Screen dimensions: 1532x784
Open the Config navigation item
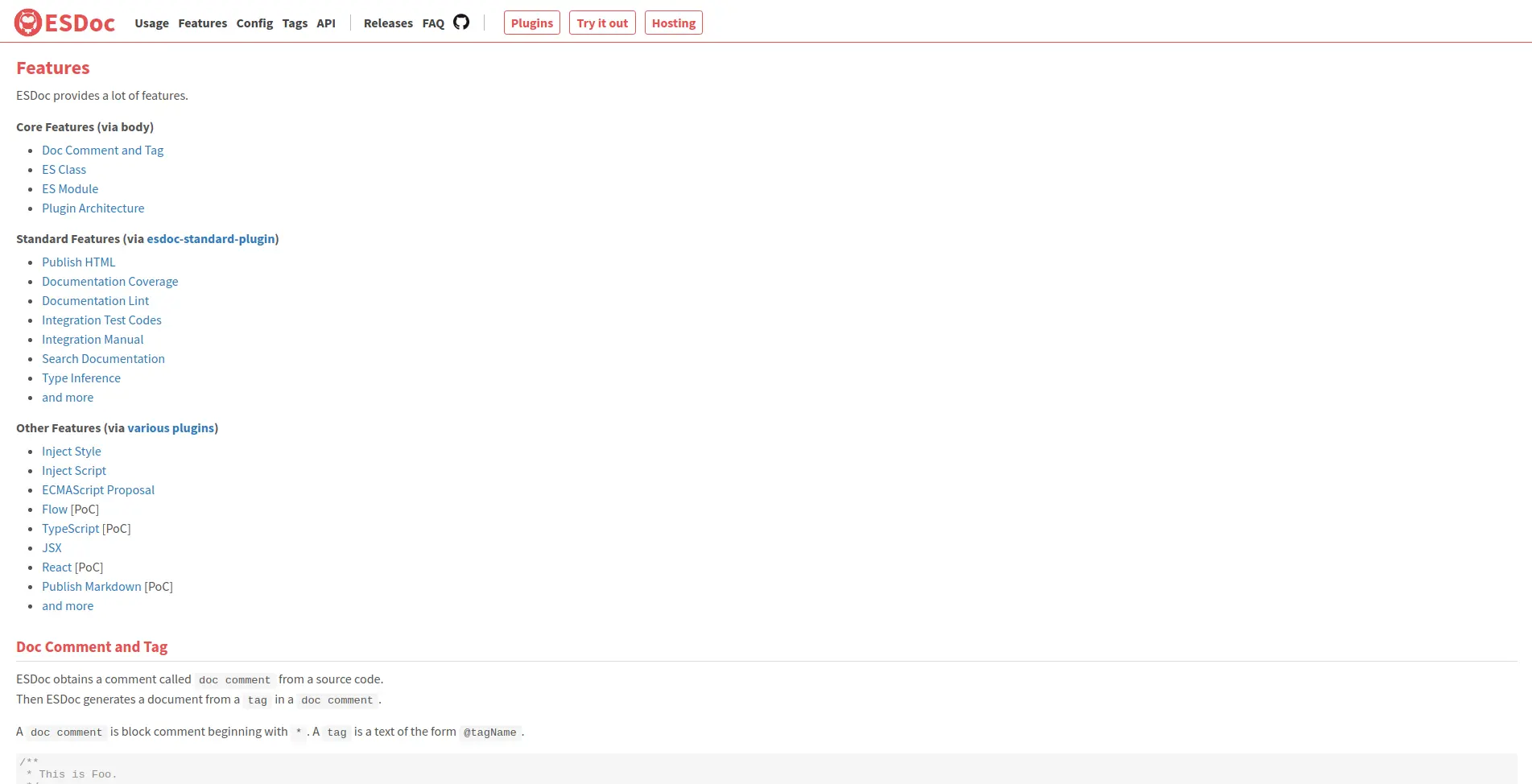[254, 23]
